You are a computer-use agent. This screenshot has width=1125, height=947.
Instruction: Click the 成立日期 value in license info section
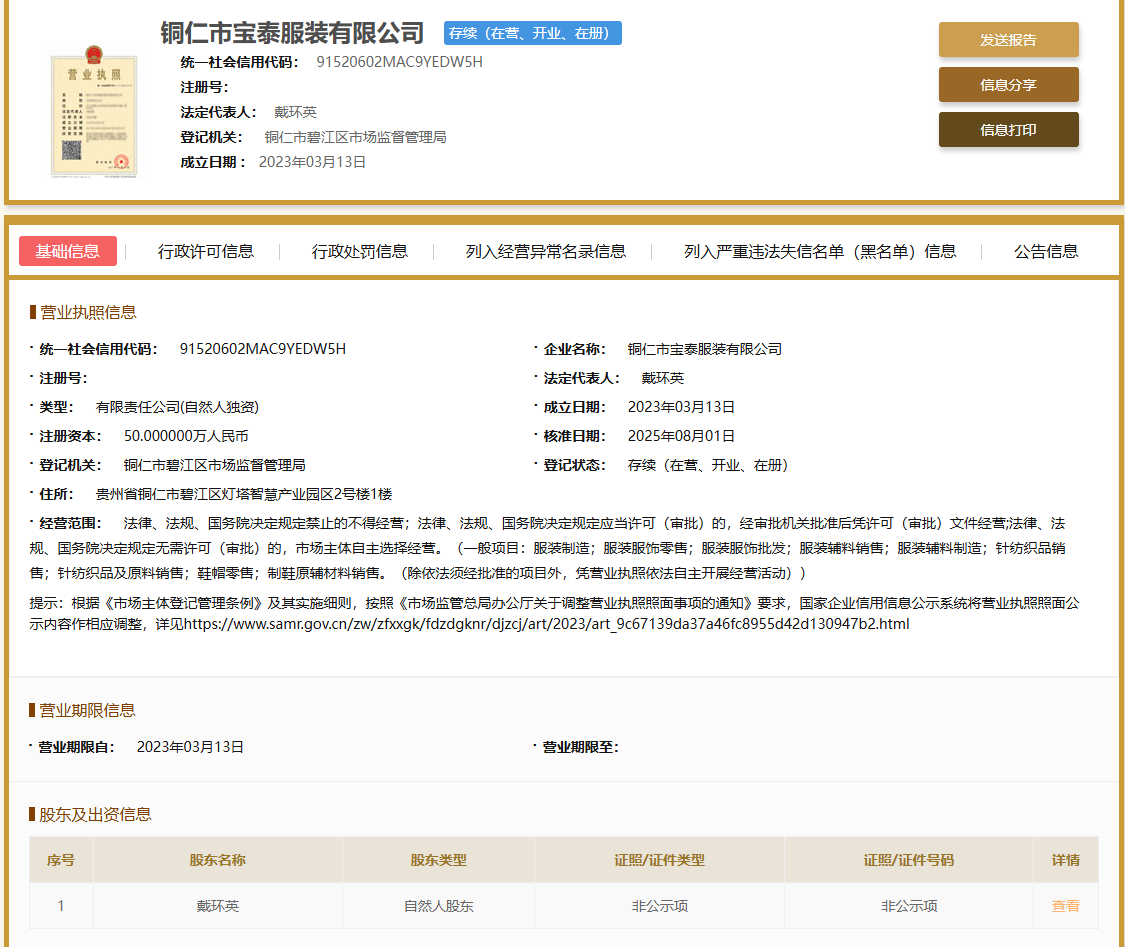point(681,407)
